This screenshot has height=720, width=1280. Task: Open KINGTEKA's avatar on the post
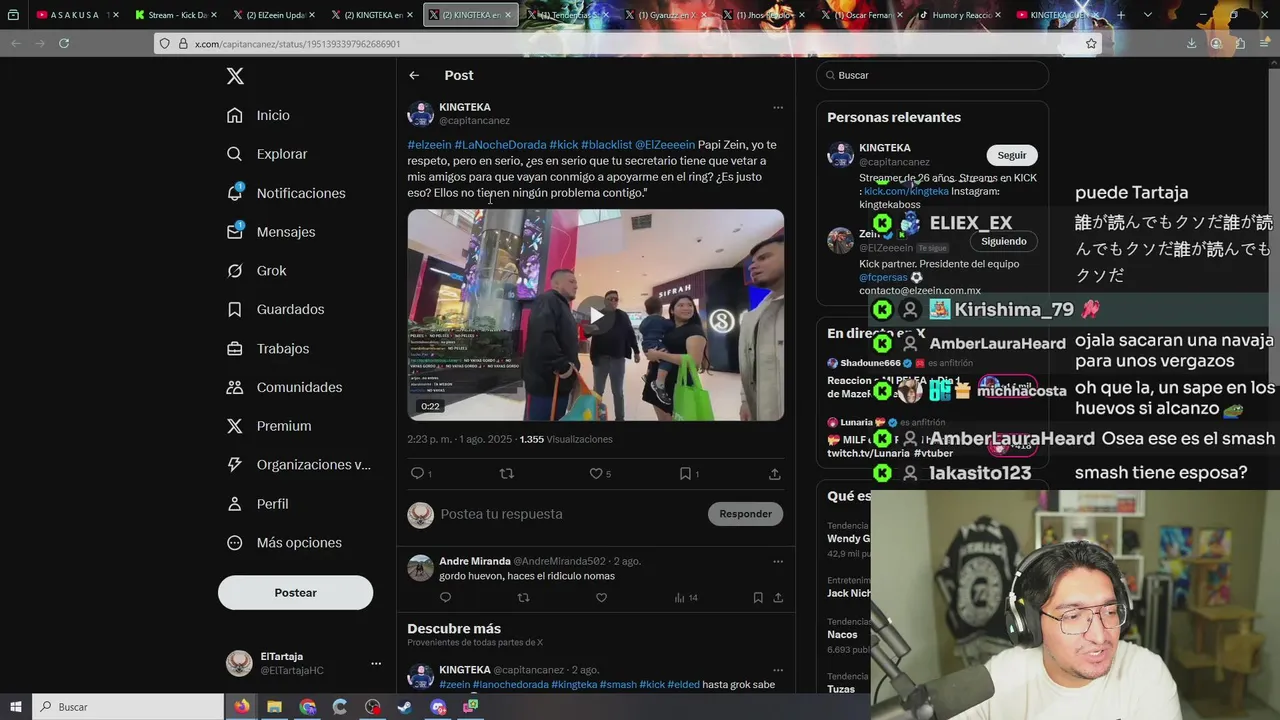pyautogui.click(x=421, y=113)
